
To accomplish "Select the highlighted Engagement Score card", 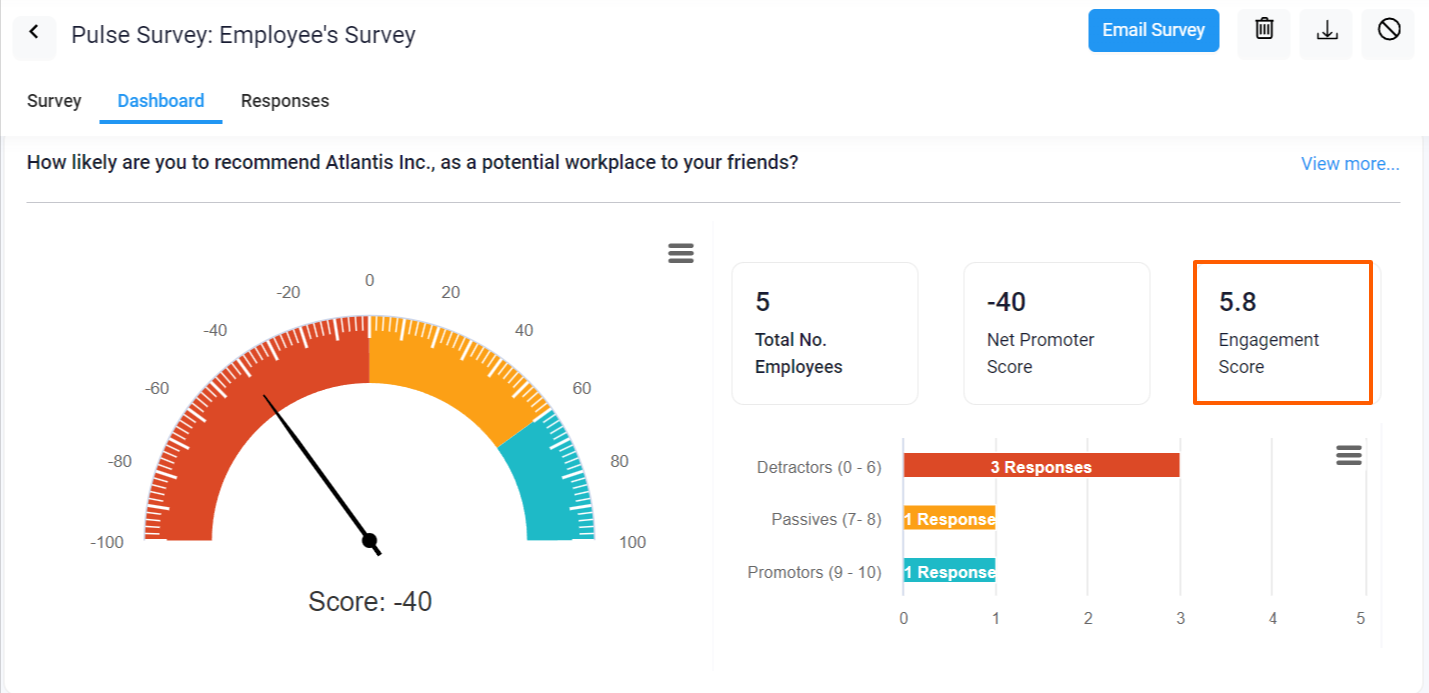I will [x=1283, y=332].
